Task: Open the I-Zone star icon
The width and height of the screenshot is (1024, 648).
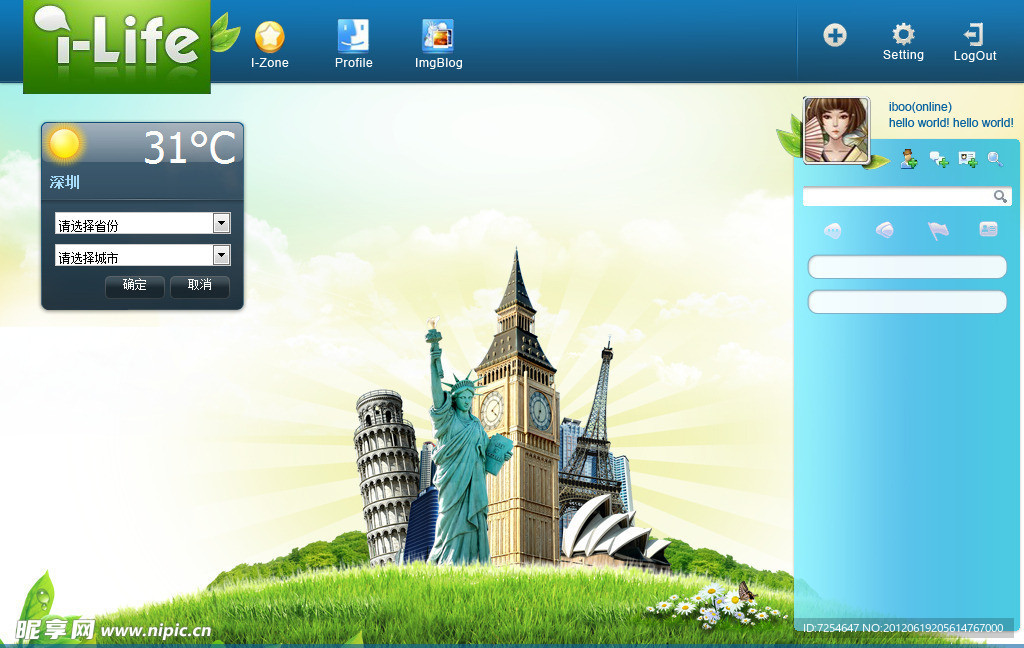Action: coord(270,37)
